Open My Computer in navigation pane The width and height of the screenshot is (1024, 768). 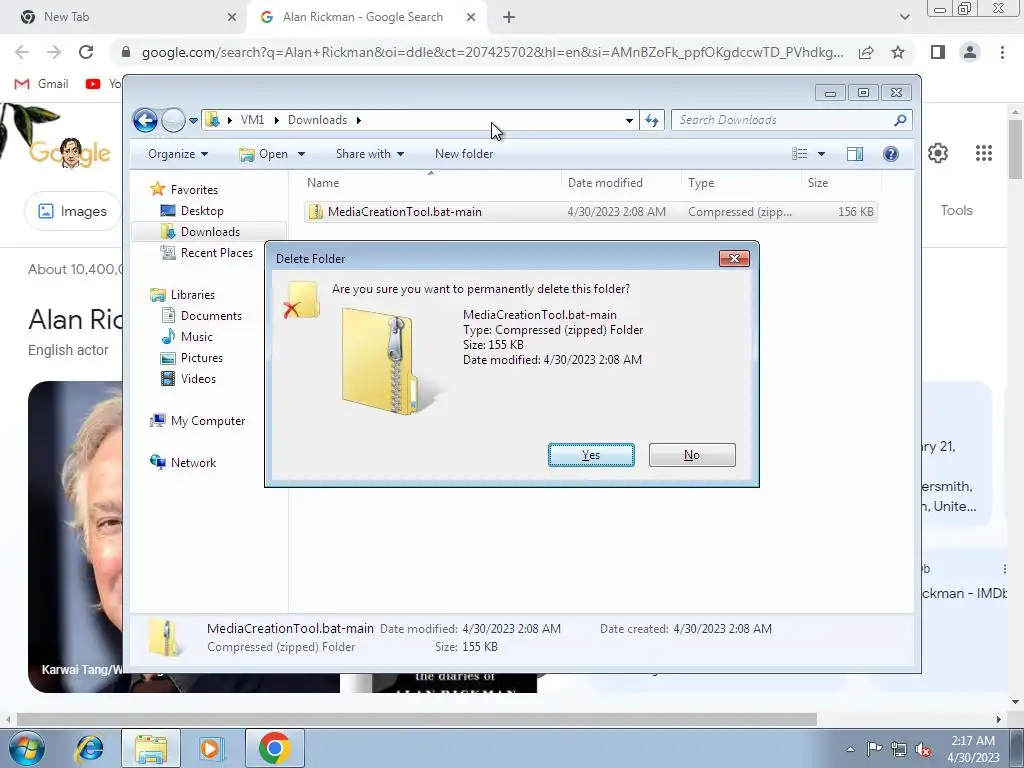208,421
